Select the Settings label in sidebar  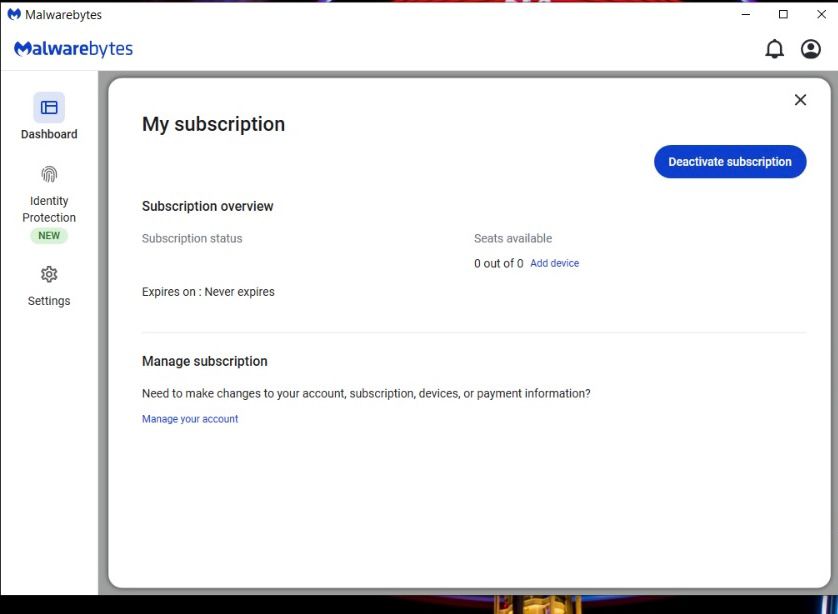[x=49, y=301]
